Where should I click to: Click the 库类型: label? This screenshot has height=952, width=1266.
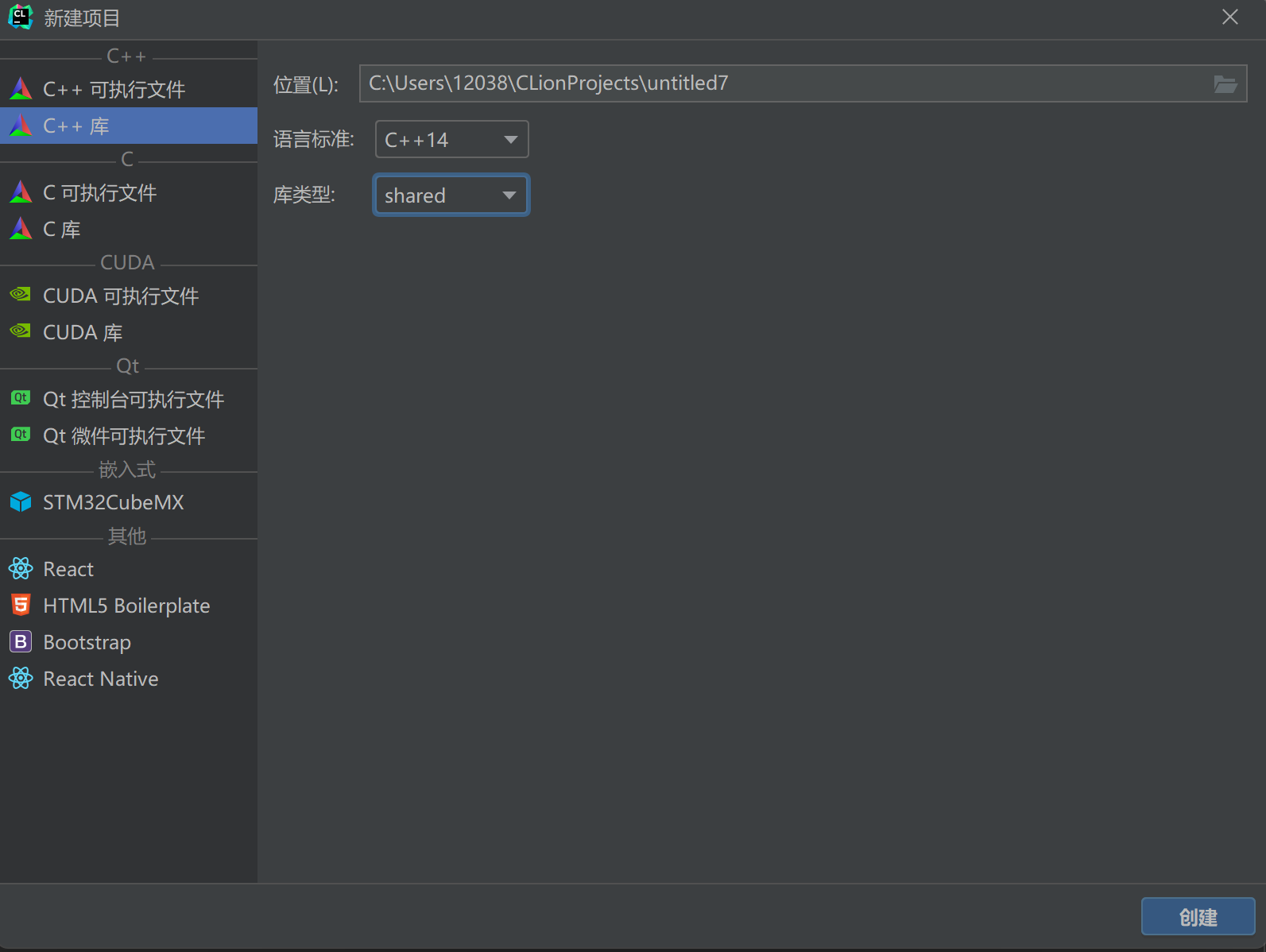(304, 195)
